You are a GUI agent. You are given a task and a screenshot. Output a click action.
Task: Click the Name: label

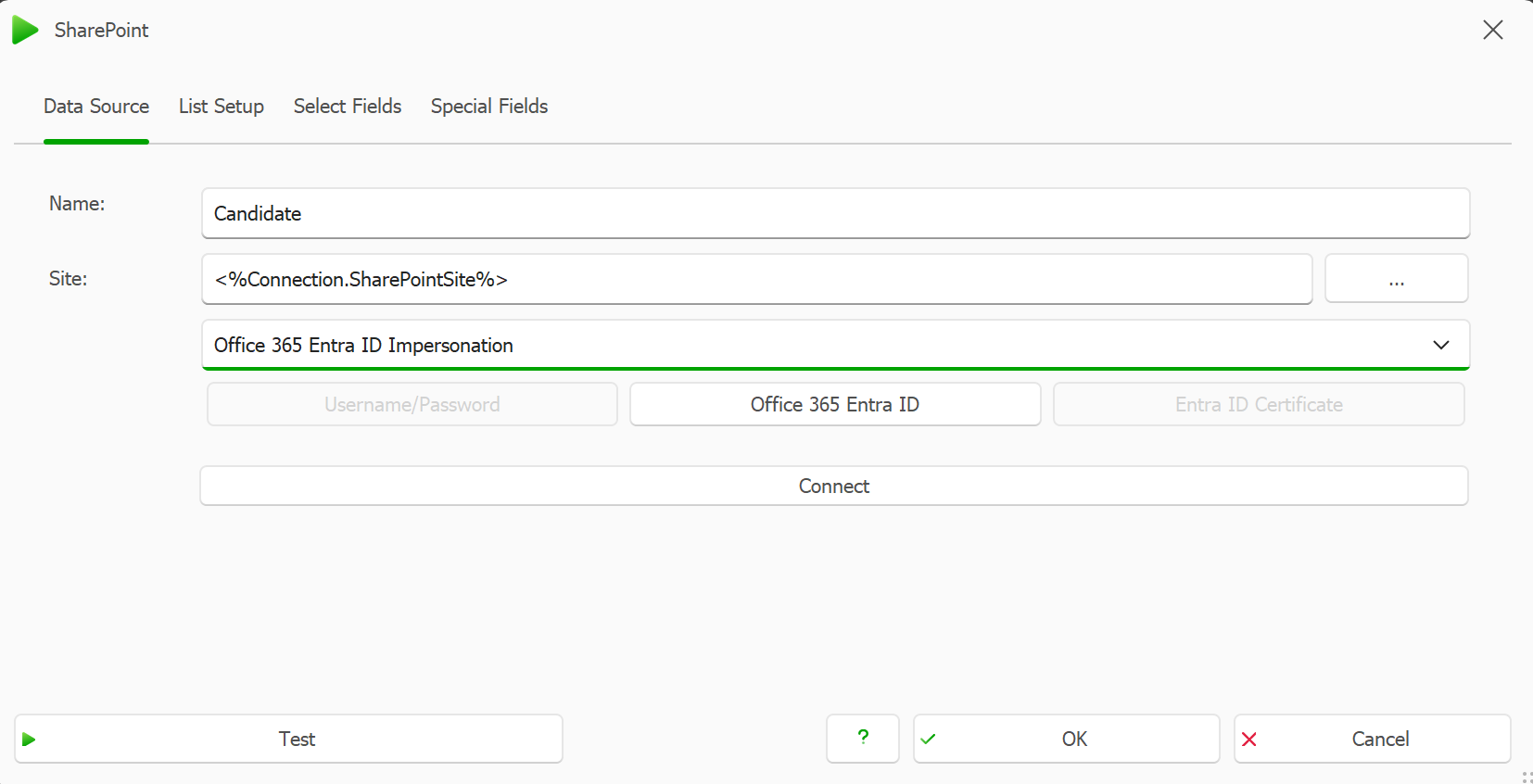77,204
